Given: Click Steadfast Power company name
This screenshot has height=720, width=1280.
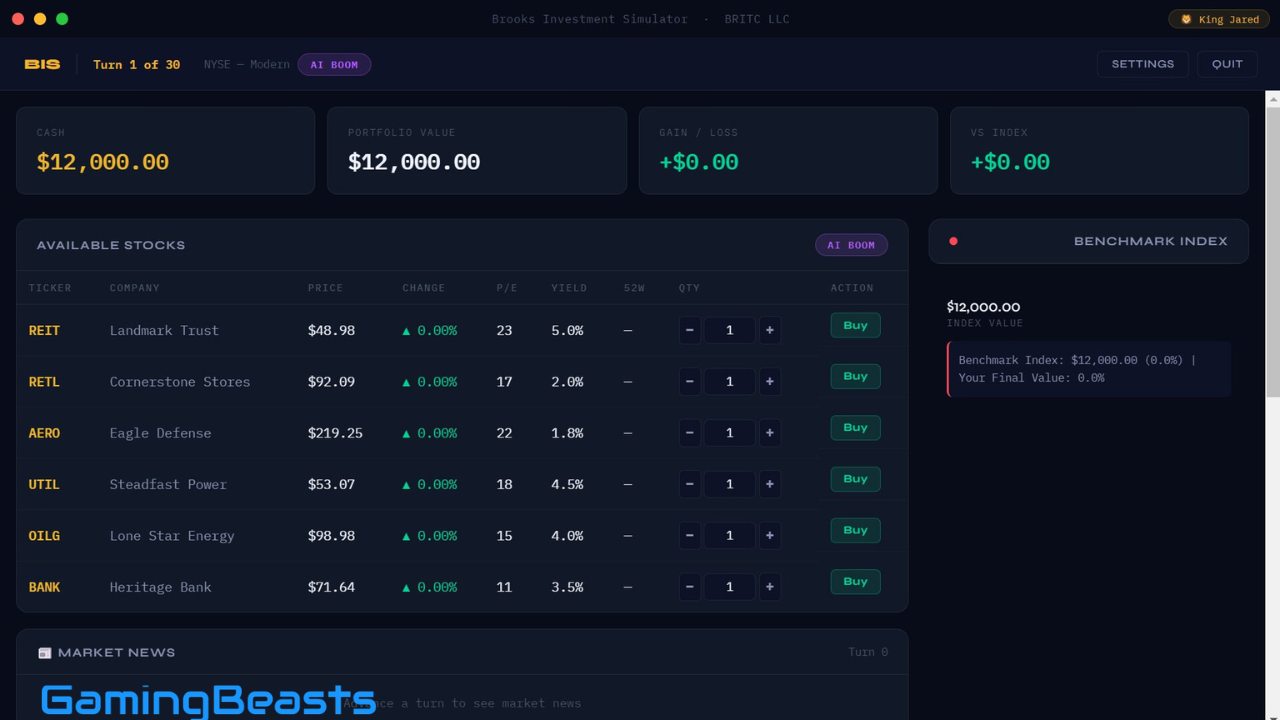Looking at the screenshot, I should (168, 484).
